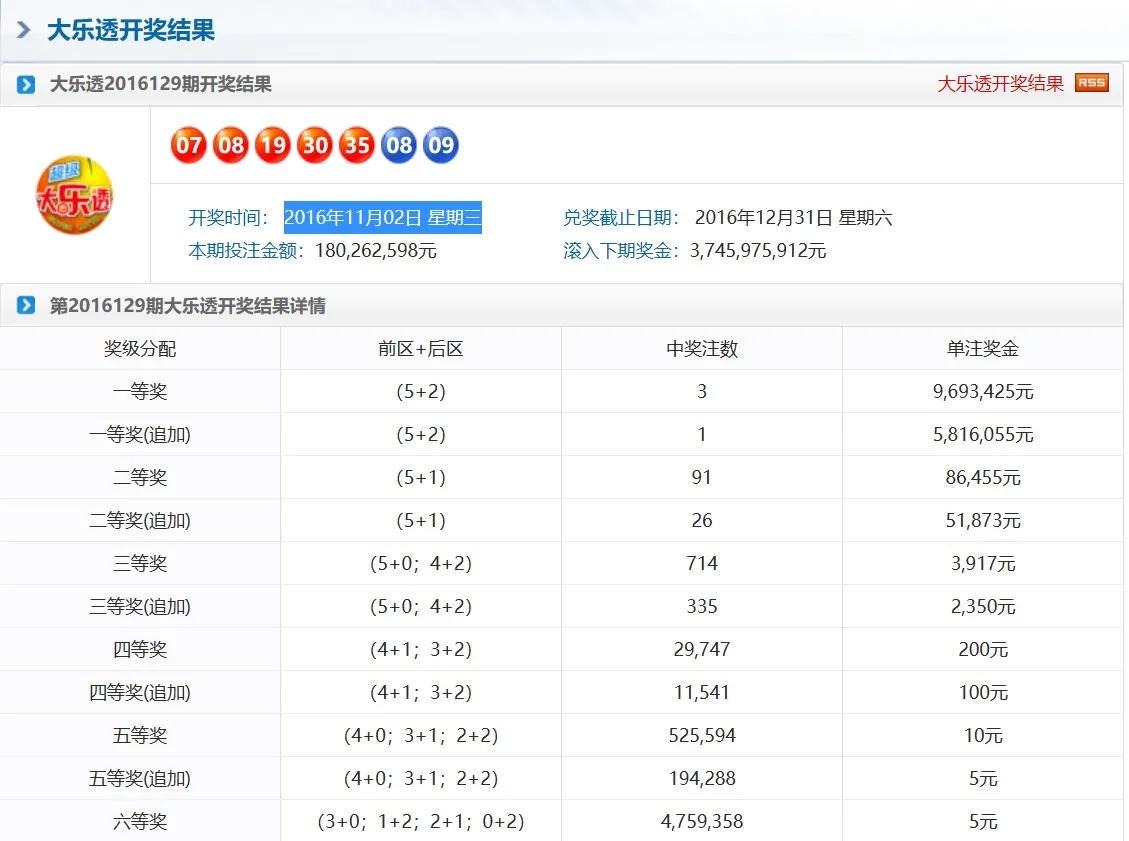
Task: Open the red 大乐透开奖结果 link
Action: tap(999, 84)
